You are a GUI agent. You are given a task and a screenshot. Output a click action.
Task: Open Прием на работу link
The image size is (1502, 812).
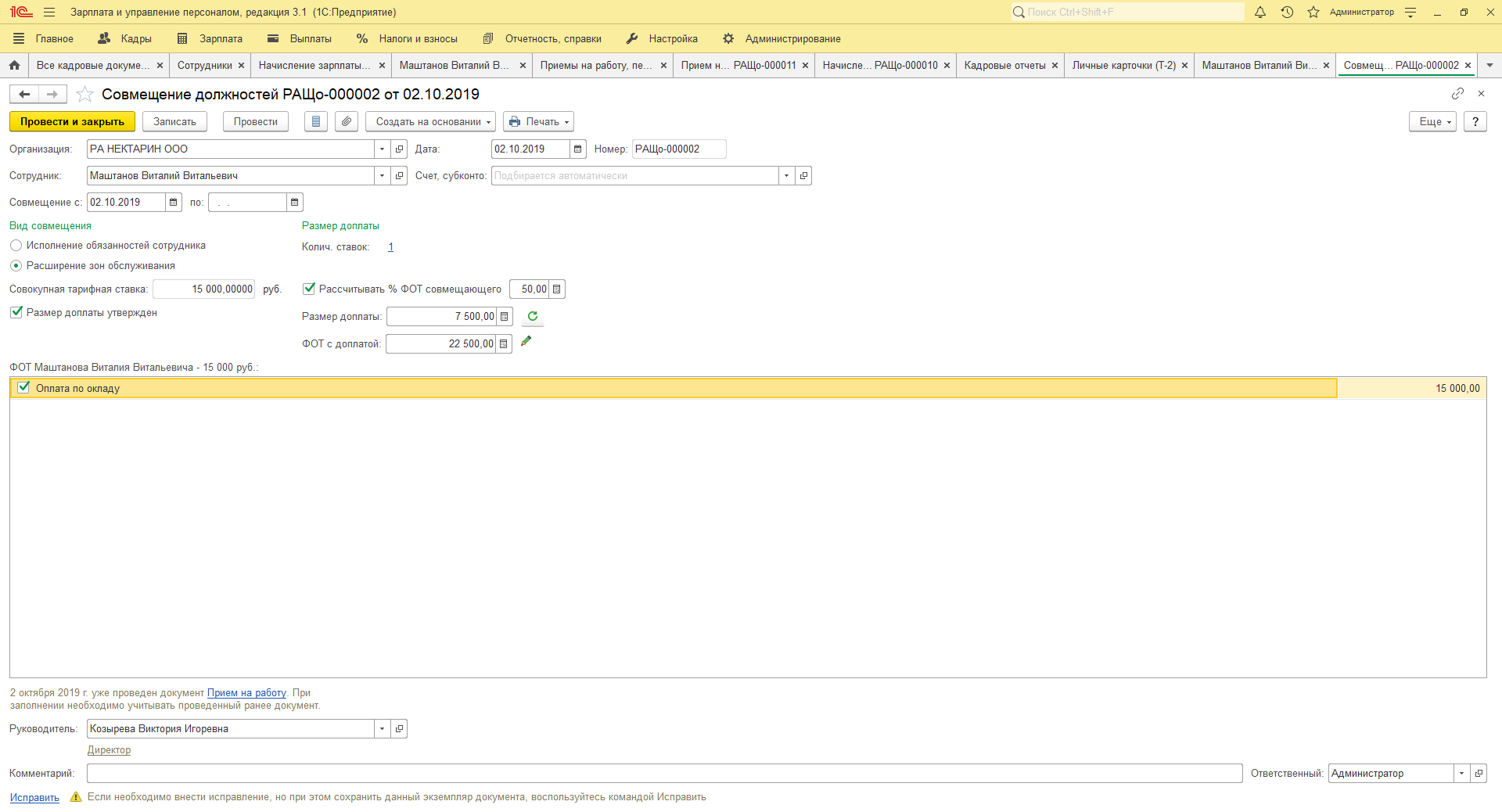246,692
